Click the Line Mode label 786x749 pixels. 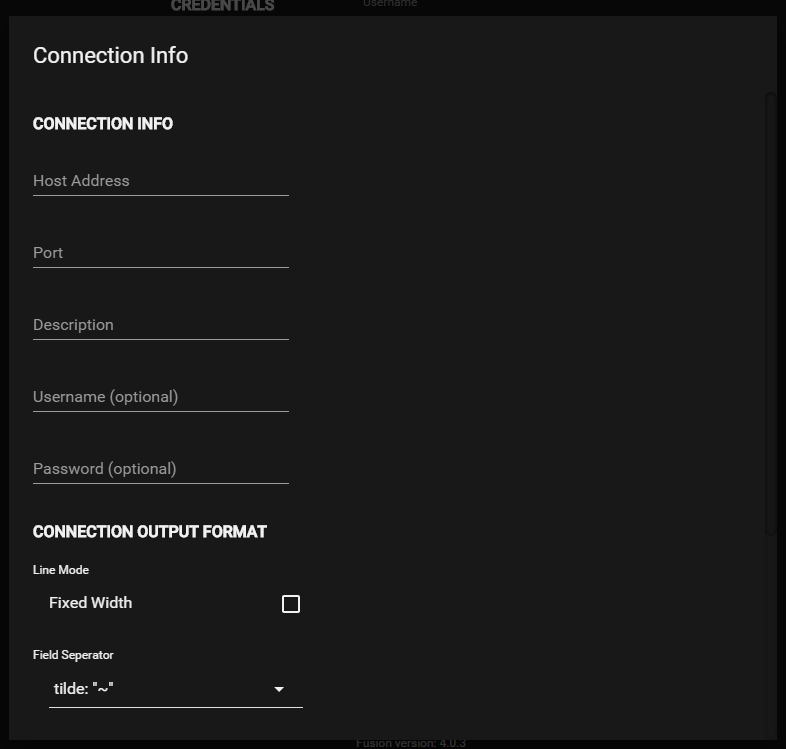click(x=61, y=570)
